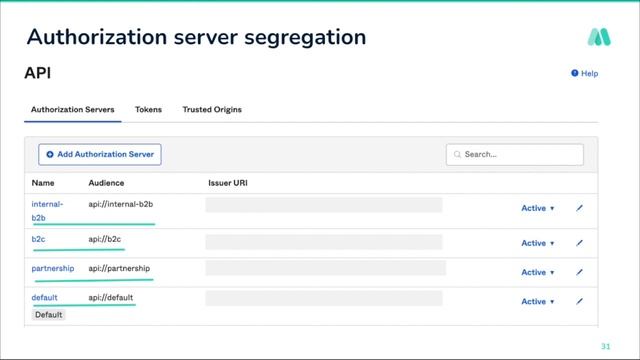Focus the Search input field
640x360 pixels.
pyautogui.click(x=515, y=154)
